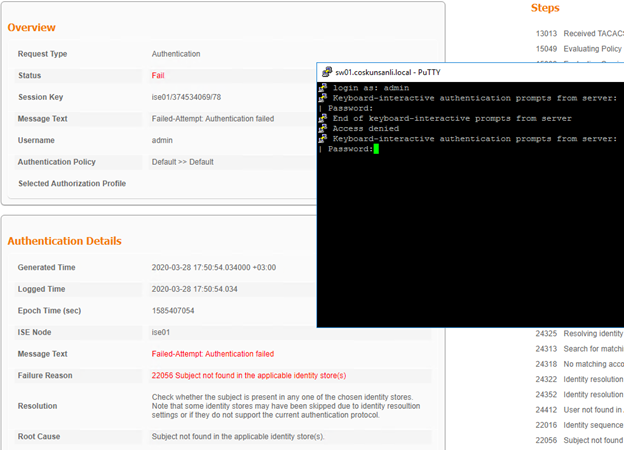This screenshot has height=450, width=624.
Task: Click step 22056 'Subject not found' in Steps
Action: click(579, 440)
